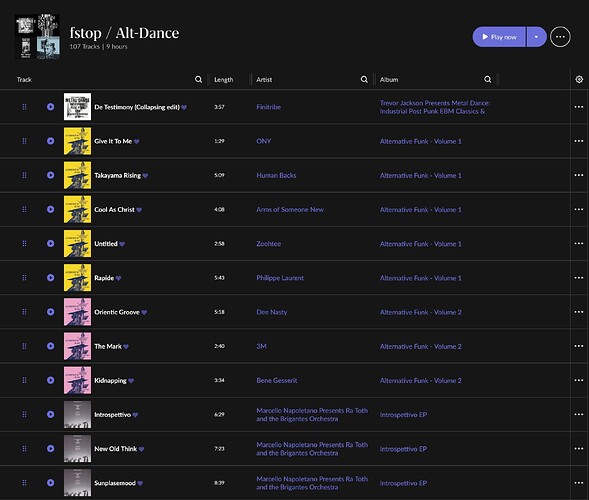Open column settings gear icon
The image size is (589, 500).
579,79
